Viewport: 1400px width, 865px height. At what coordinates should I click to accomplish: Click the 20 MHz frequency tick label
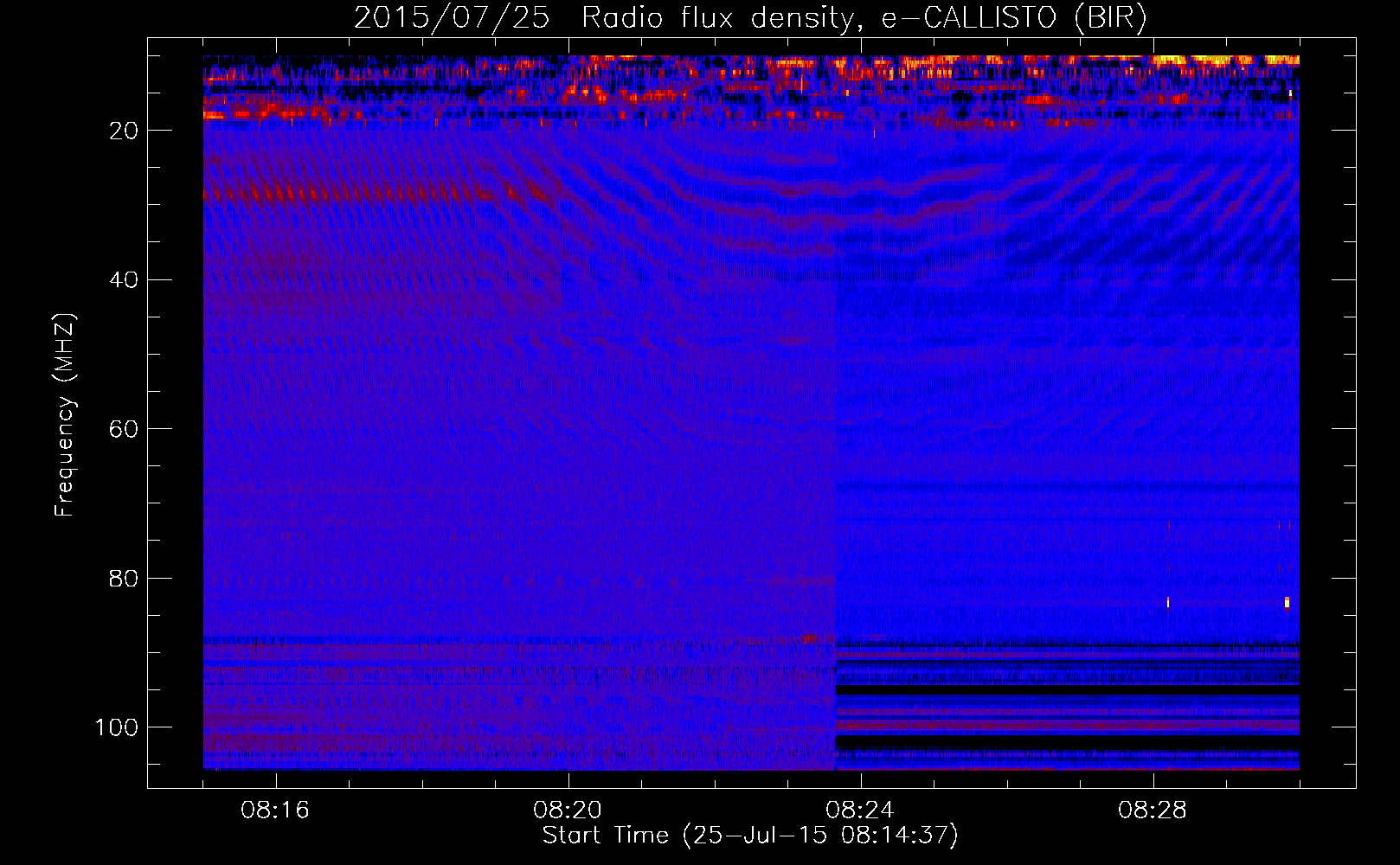[x=124, y=131]
